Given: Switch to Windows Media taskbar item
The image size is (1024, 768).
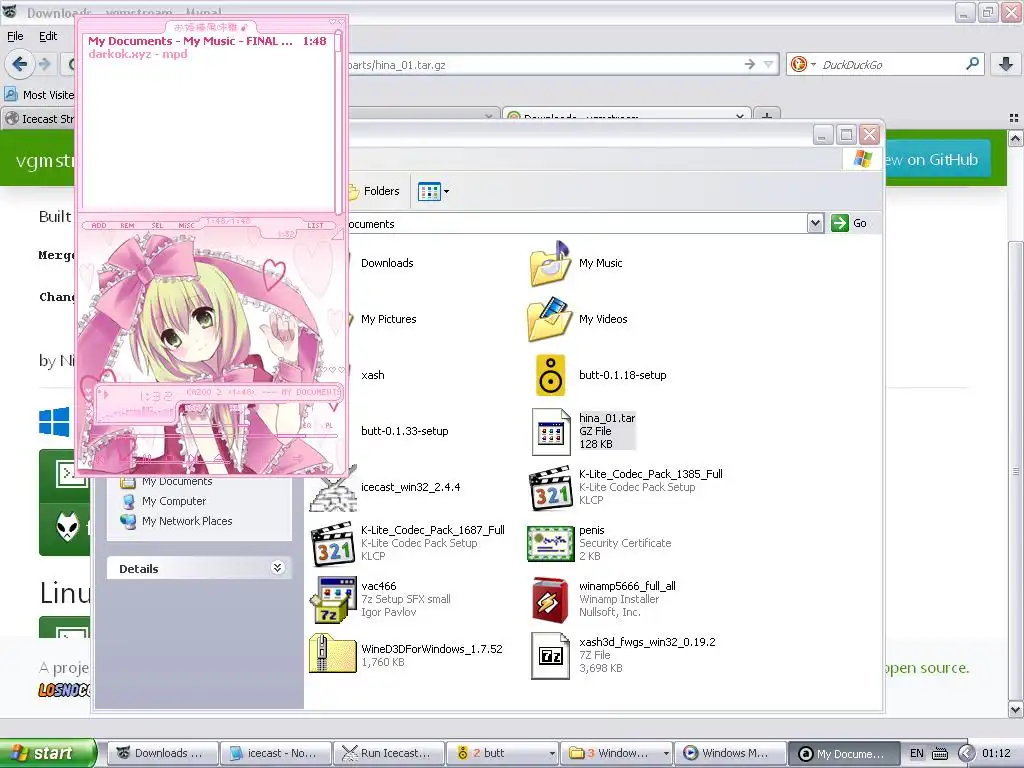Looking at the screenshot, I should tap(729, 753).
